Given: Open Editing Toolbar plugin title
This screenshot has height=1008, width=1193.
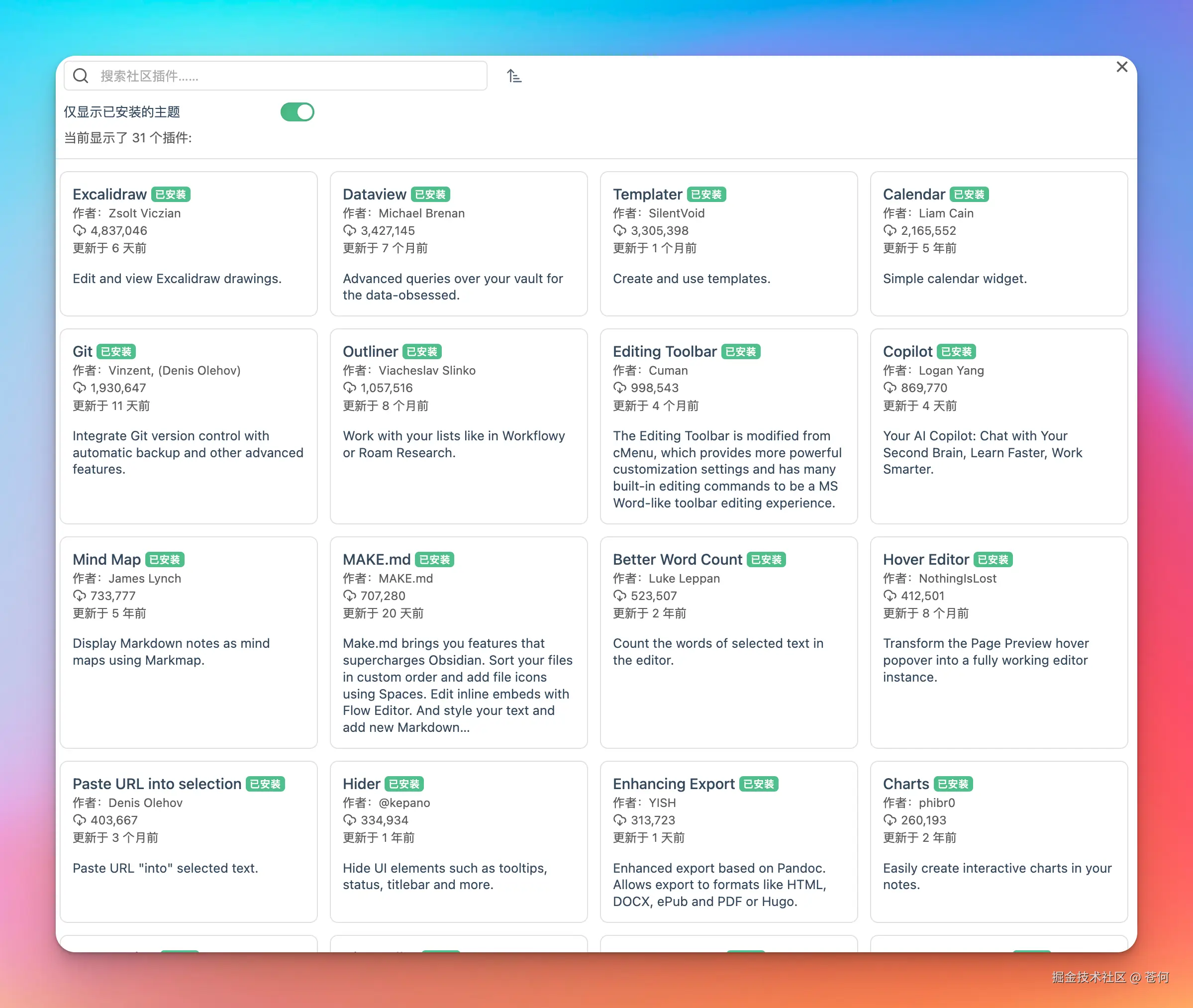Looking at the screenshot, I should [665, 352].
